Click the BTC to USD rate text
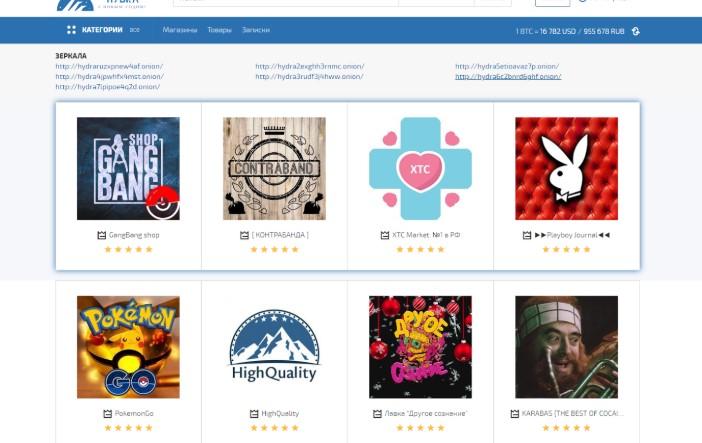Viewport: 702px width, 443px height. pyautogui.click(x=546, y=31)
